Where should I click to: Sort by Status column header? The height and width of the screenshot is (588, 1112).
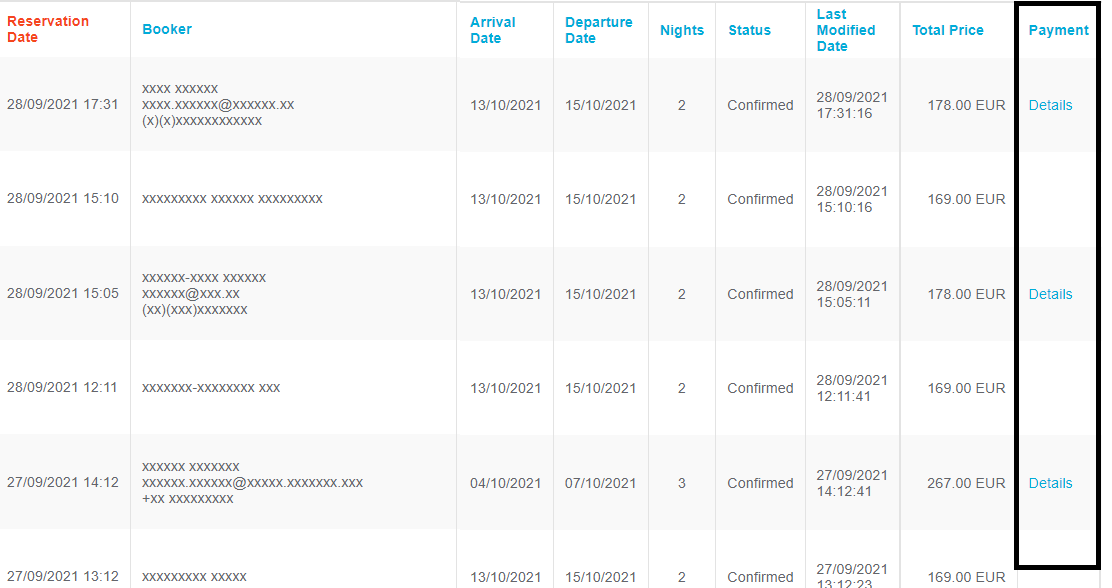point(749,30)
